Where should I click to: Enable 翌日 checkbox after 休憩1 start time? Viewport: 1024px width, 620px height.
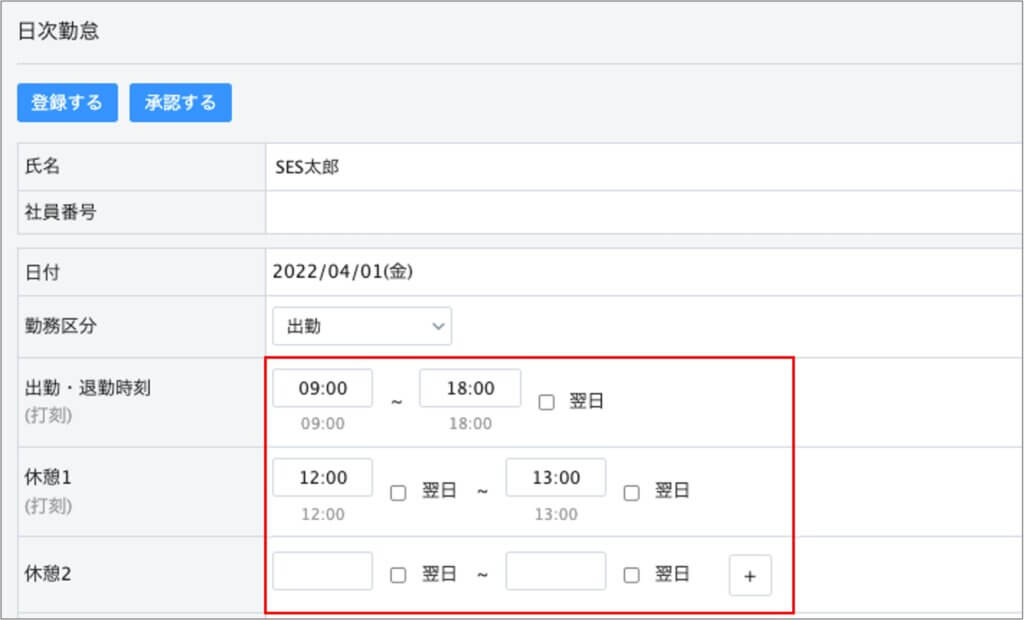398,492
